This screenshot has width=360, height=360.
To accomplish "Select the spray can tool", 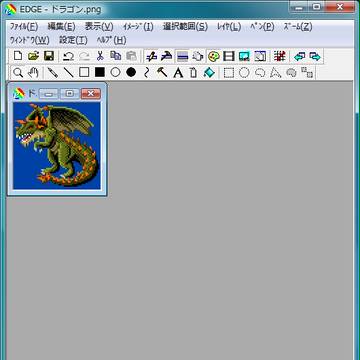I will pyautogui.click(x=193, y=72).
